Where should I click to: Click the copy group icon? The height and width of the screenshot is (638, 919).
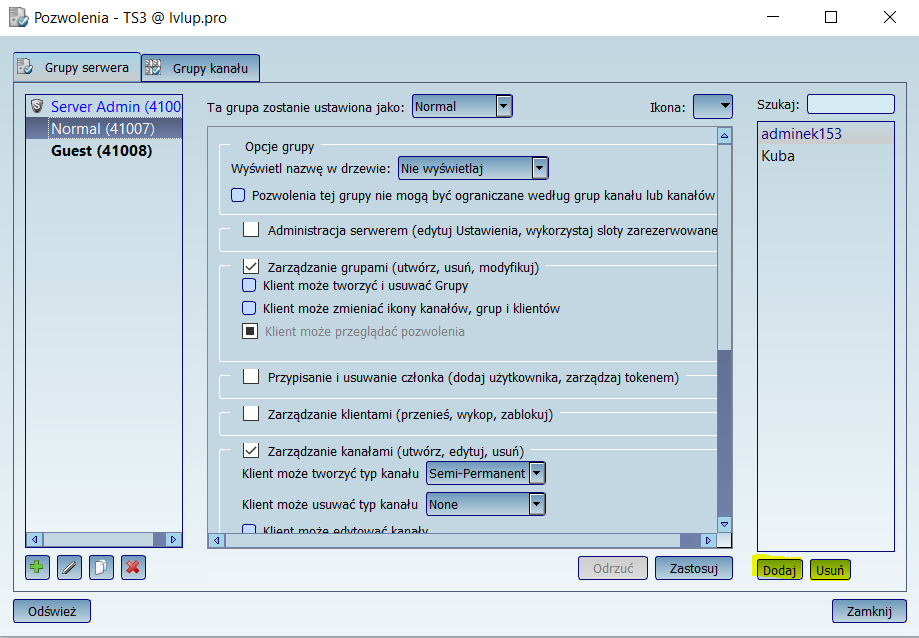[x=101, y=567]
